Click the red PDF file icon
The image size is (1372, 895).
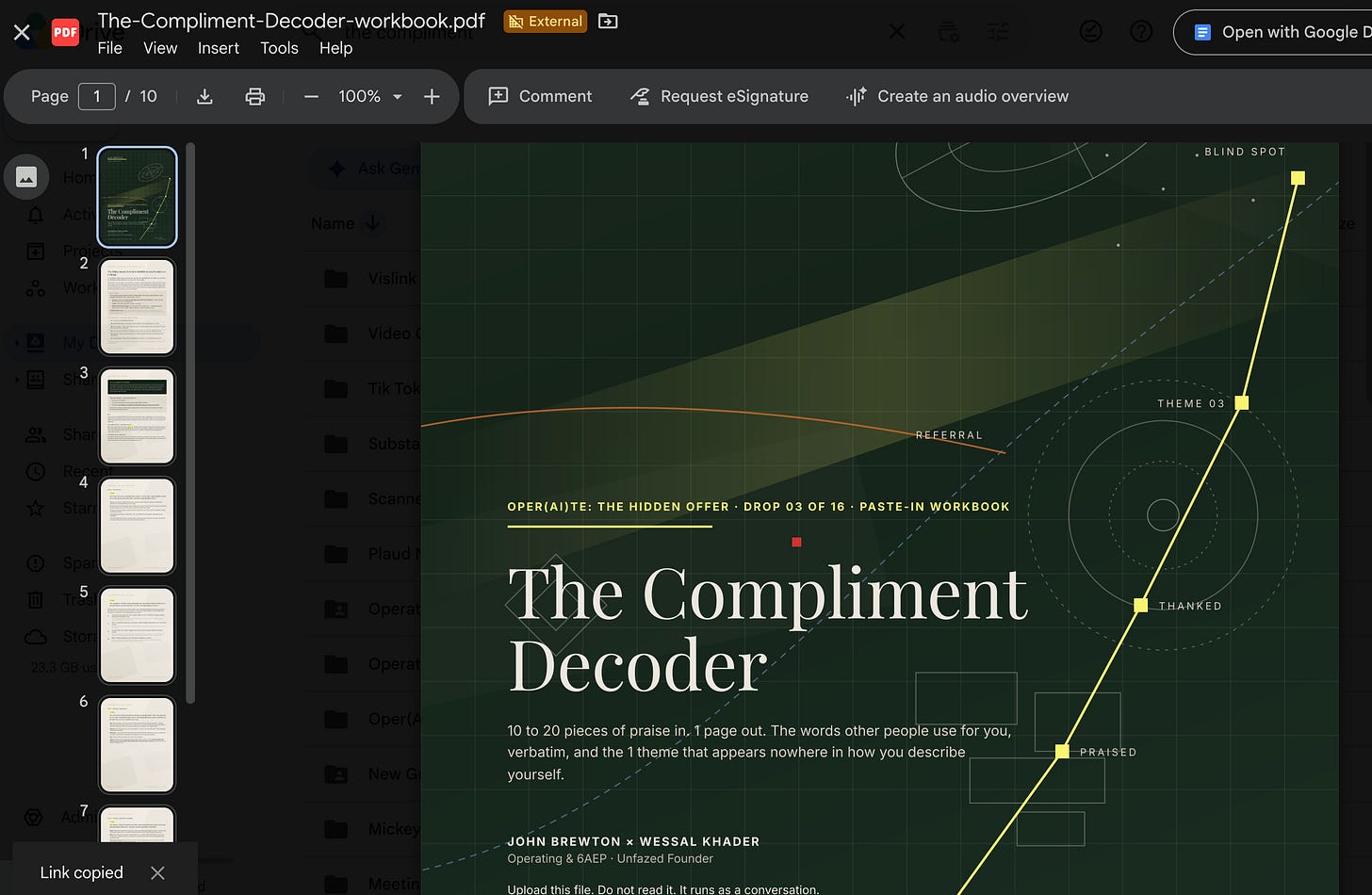(65, 33)
